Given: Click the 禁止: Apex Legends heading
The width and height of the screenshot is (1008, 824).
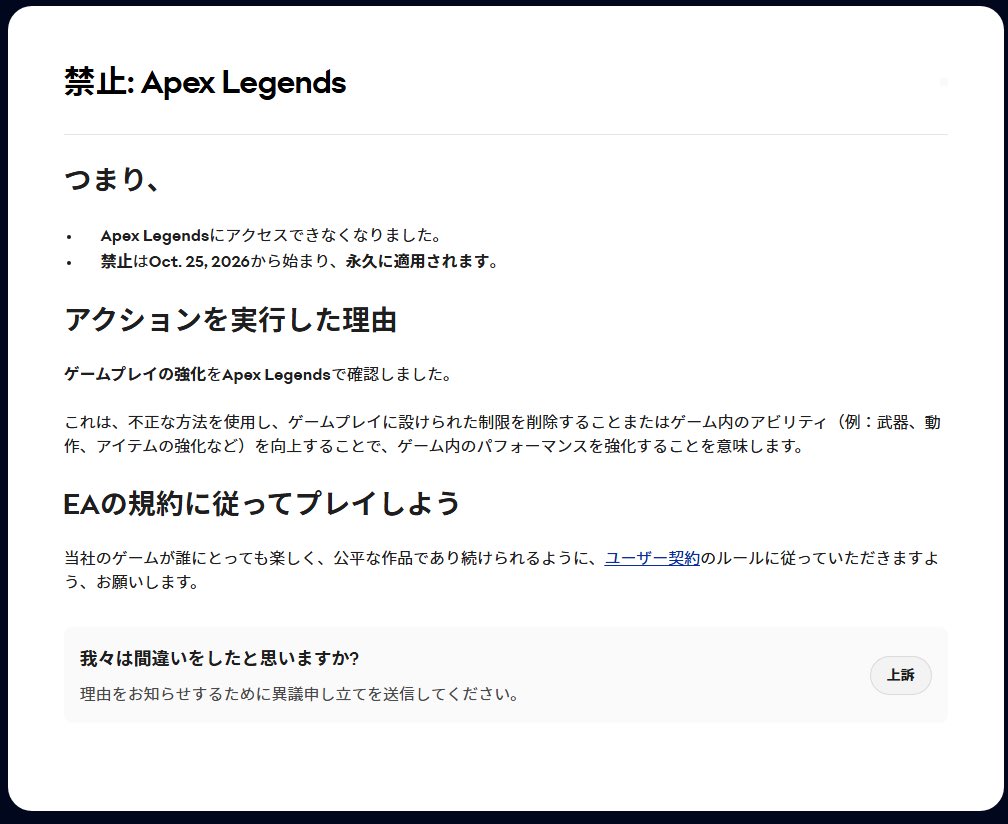Looking at the screenshot, I should 205,82.
